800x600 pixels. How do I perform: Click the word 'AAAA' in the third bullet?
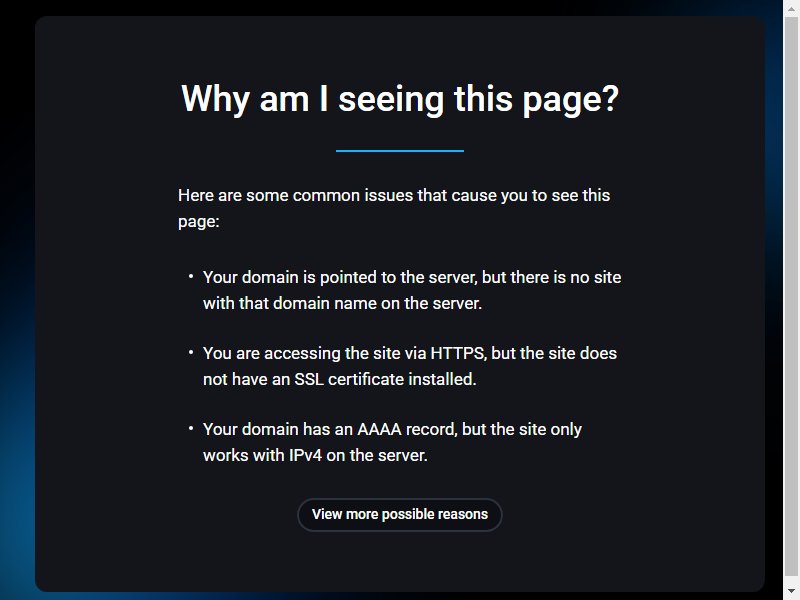tap(379, 429)
